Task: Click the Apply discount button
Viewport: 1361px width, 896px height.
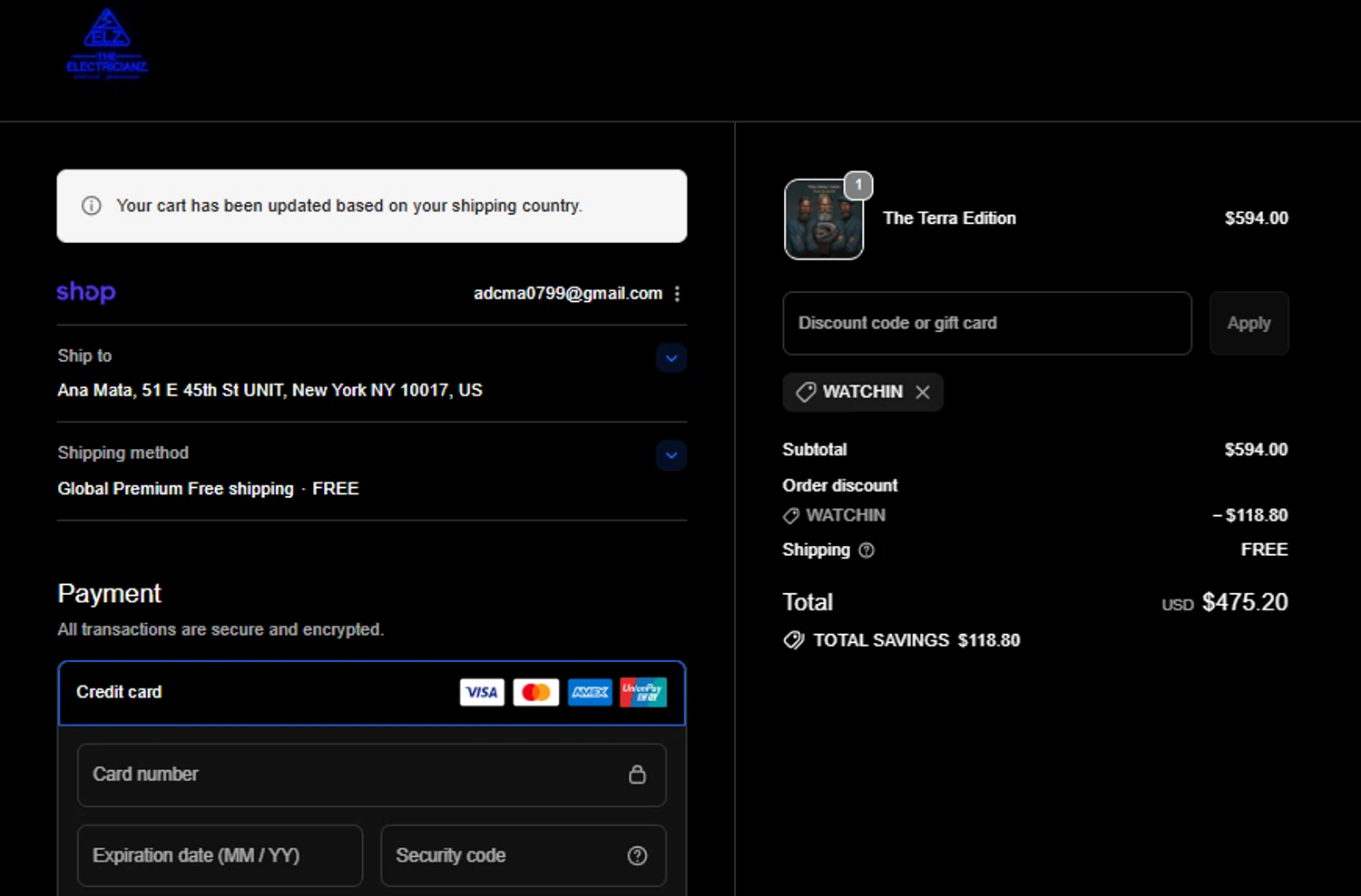Action: click(1249, 323)
